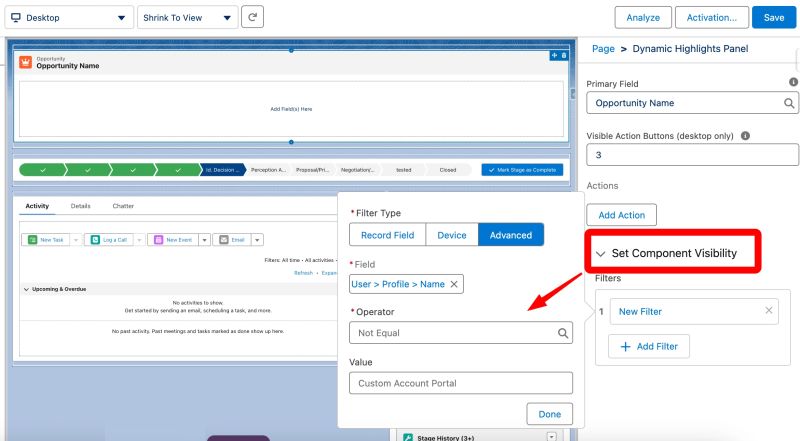This screenshot has height=441, width=800.
Task: Select the Device filter type
Action: click(x=452, y=235)
